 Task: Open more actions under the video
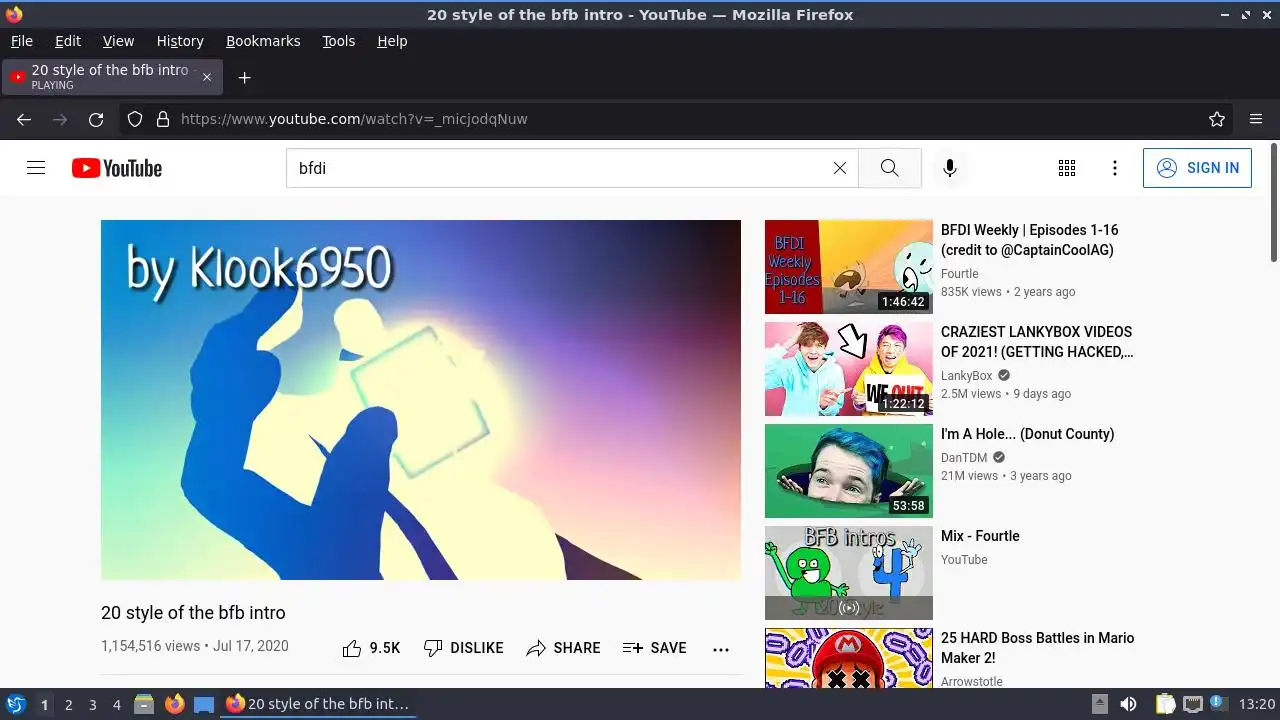tap(721, 649)
